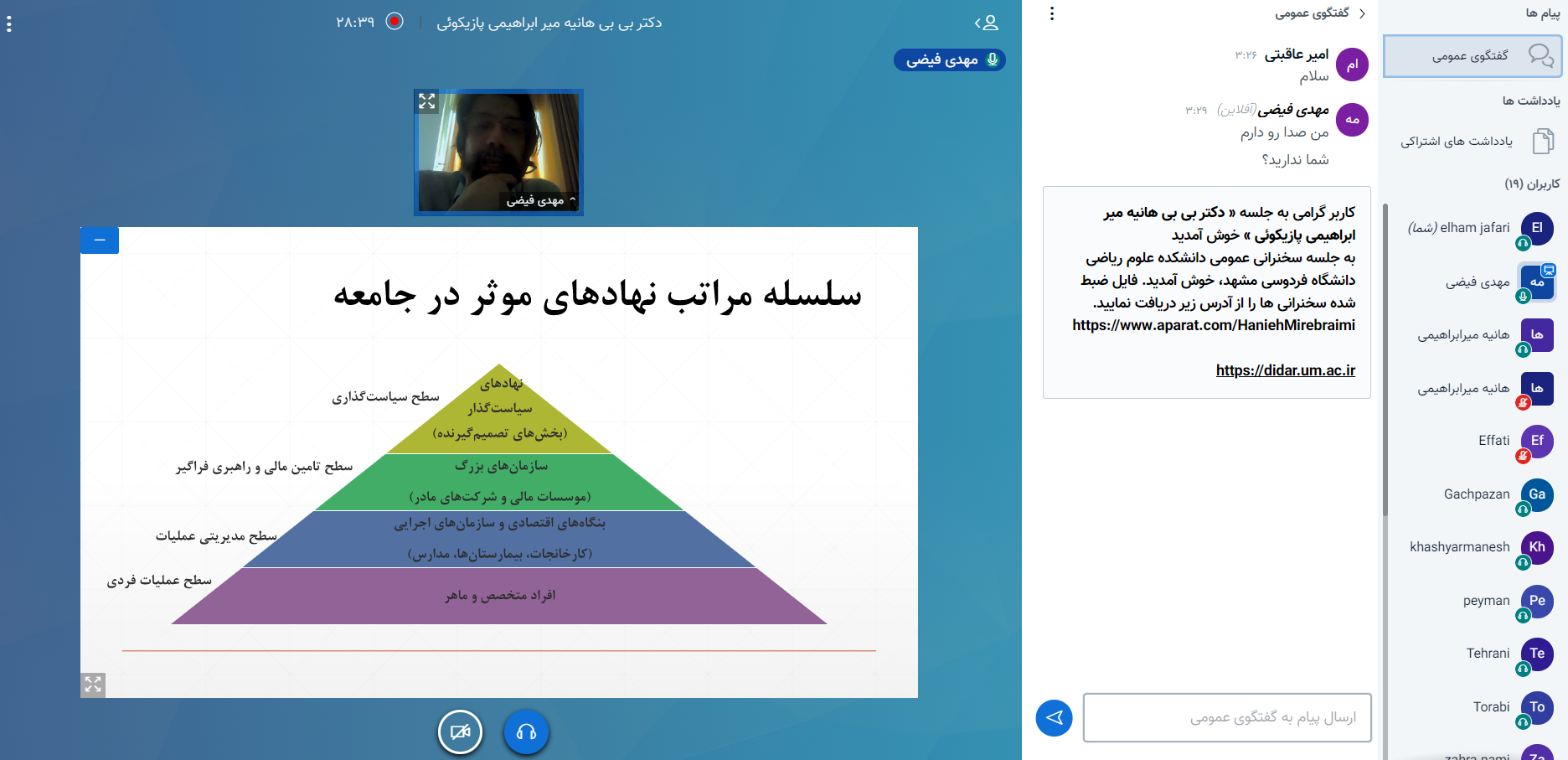The image size is (1568, 760).
Task: Toggle the headphones audio button
Action: (526, 732)
